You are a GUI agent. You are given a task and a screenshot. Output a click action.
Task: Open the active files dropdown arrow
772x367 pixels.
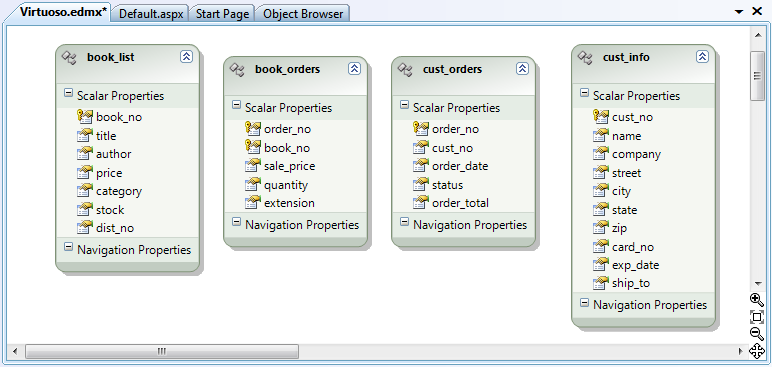pyautogui.click(x=739, y=12)
